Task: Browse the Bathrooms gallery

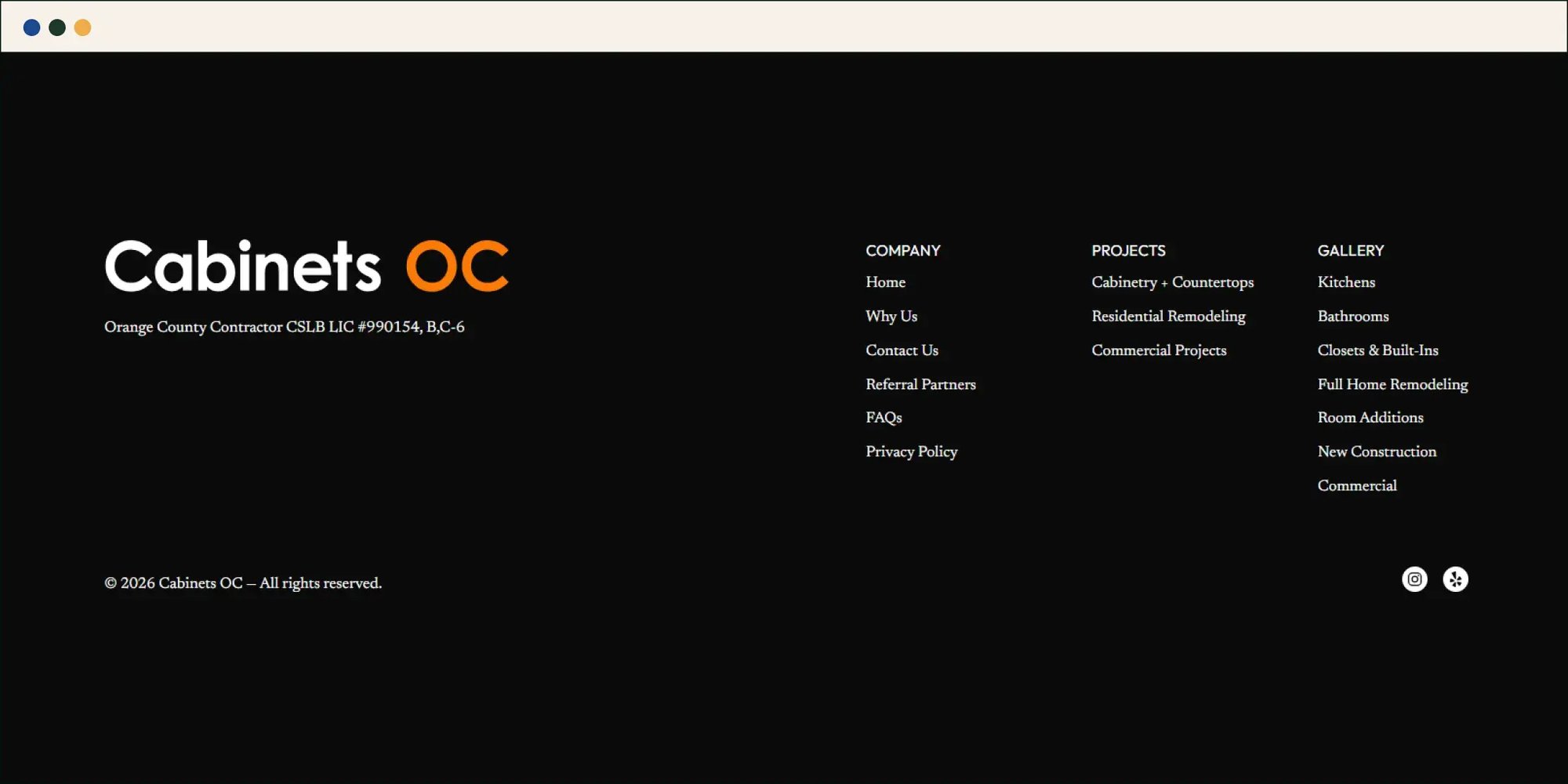Action: point(1352,316)
